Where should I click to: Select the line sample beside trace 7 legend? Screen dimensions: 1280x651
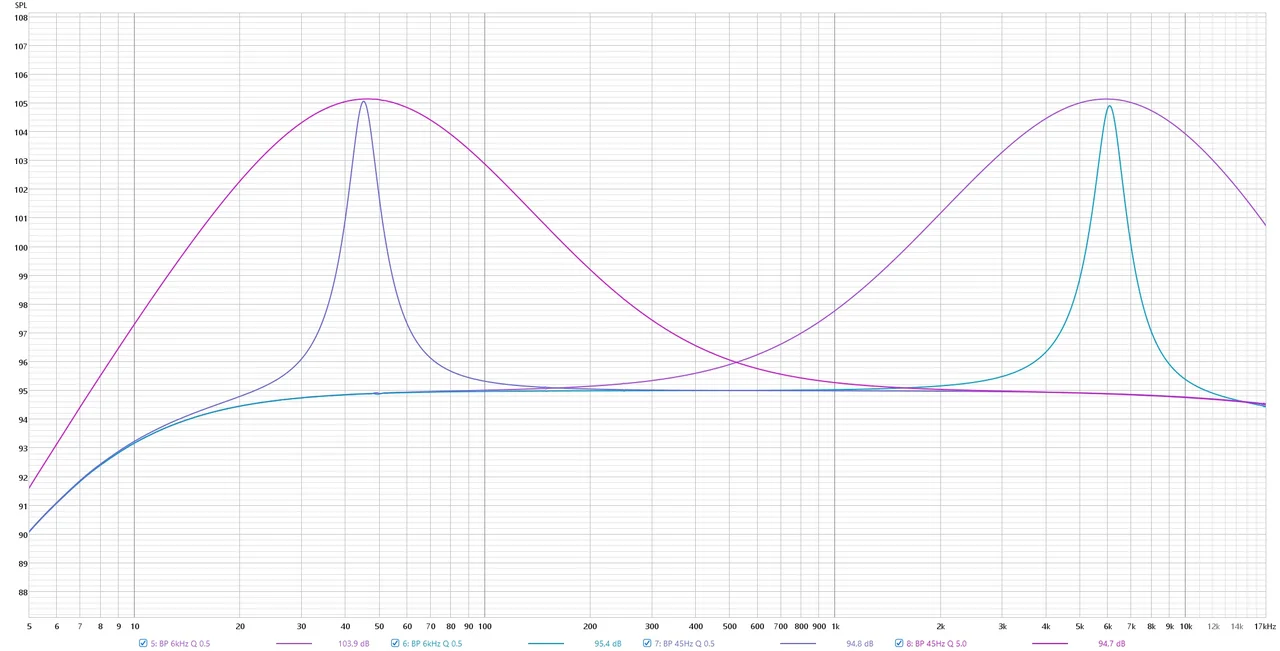797,644
